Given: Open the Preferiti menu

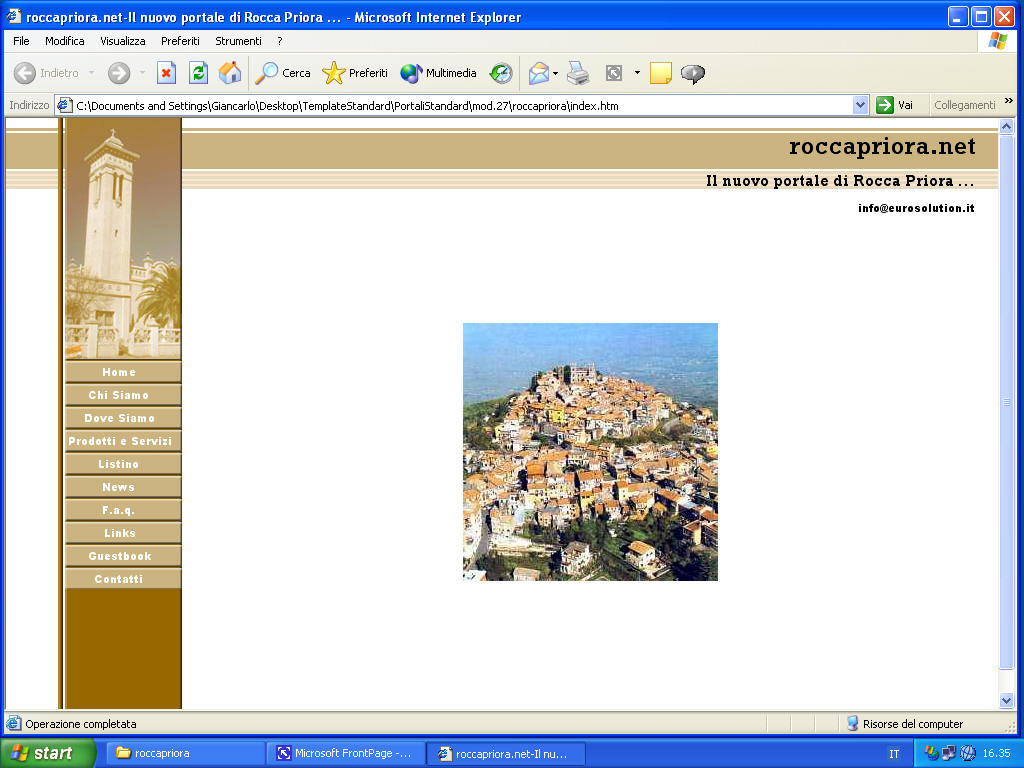Looking at the screenshot, I should (180, 41).
